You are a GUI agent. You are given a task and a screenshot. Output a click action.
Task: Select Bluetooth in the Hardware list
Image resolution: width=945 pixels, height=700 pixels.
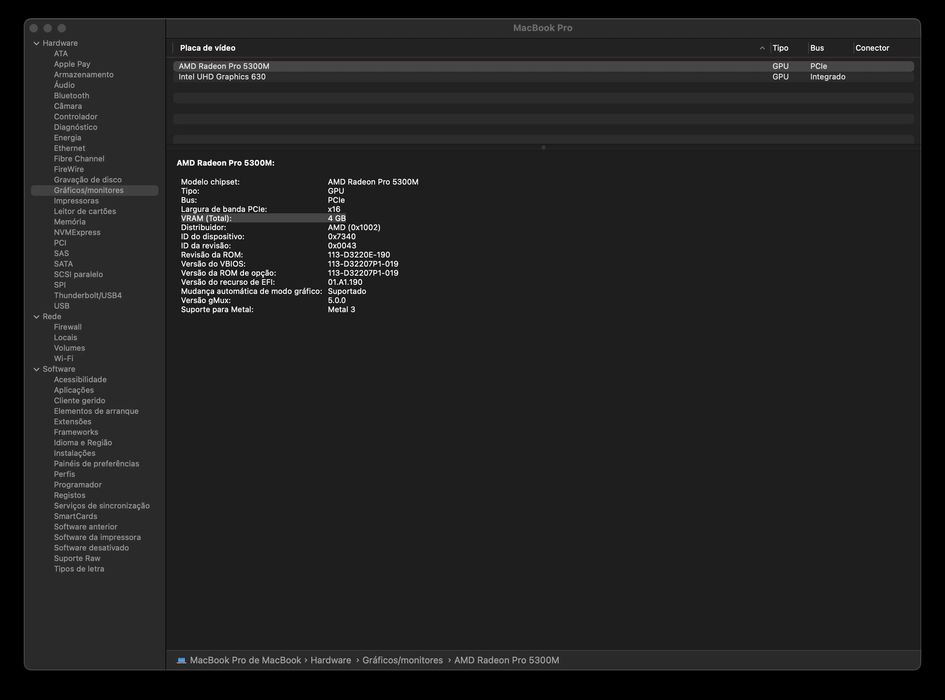[71, 96]
